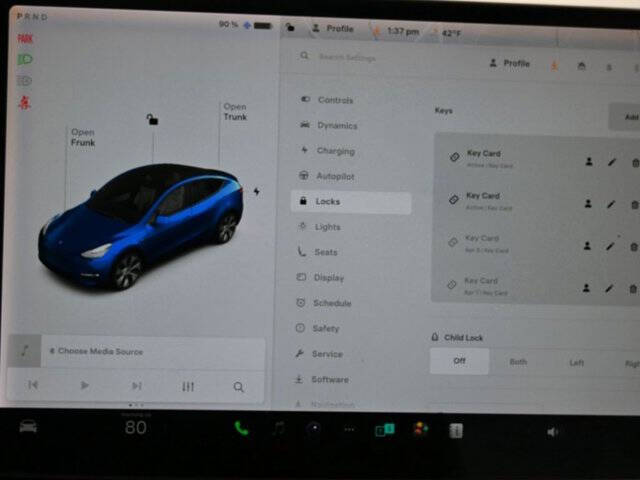Open the media equalizer settings
This screenshot has height=480, width=640.
188,387
